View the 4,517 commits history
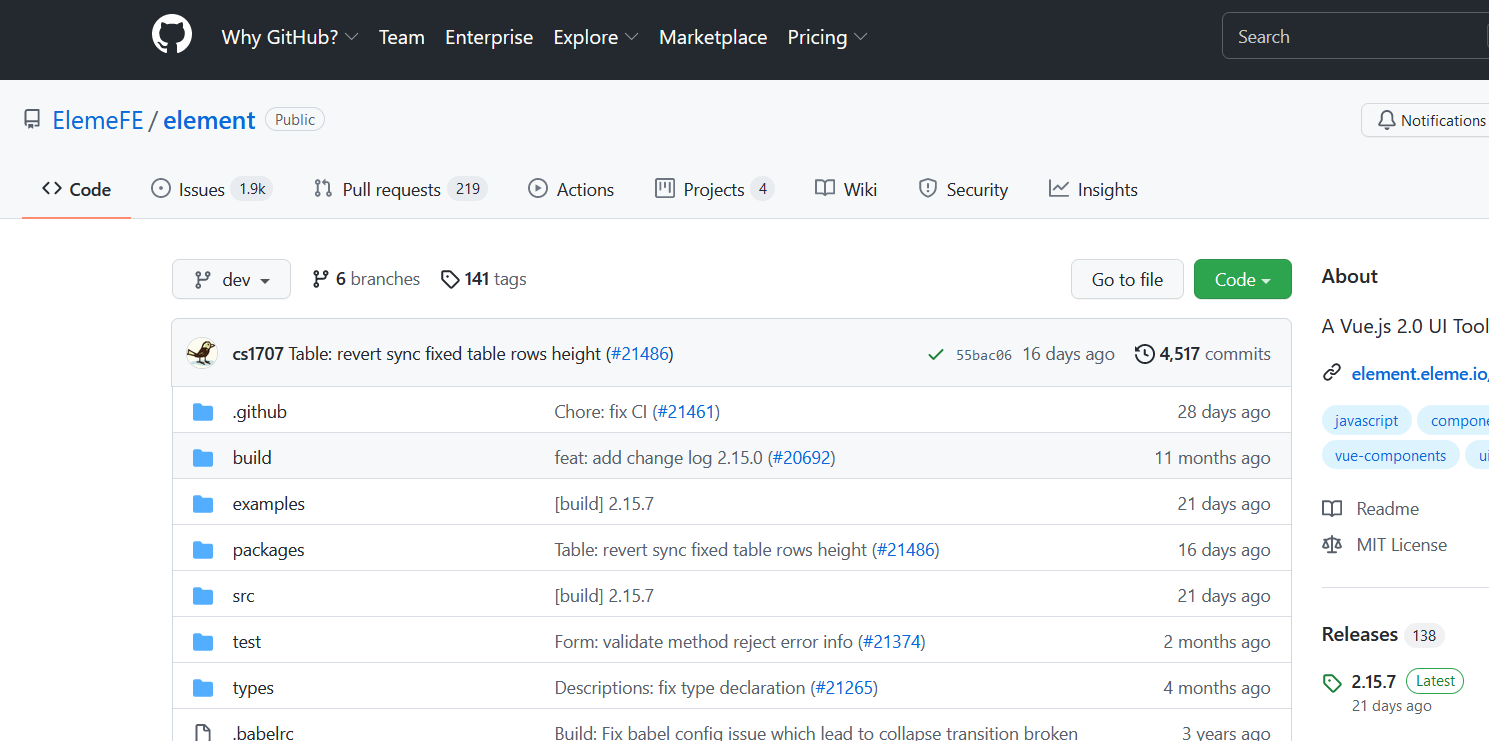The width and height of the screenshot is (1489, 741). coord(1203,354)
